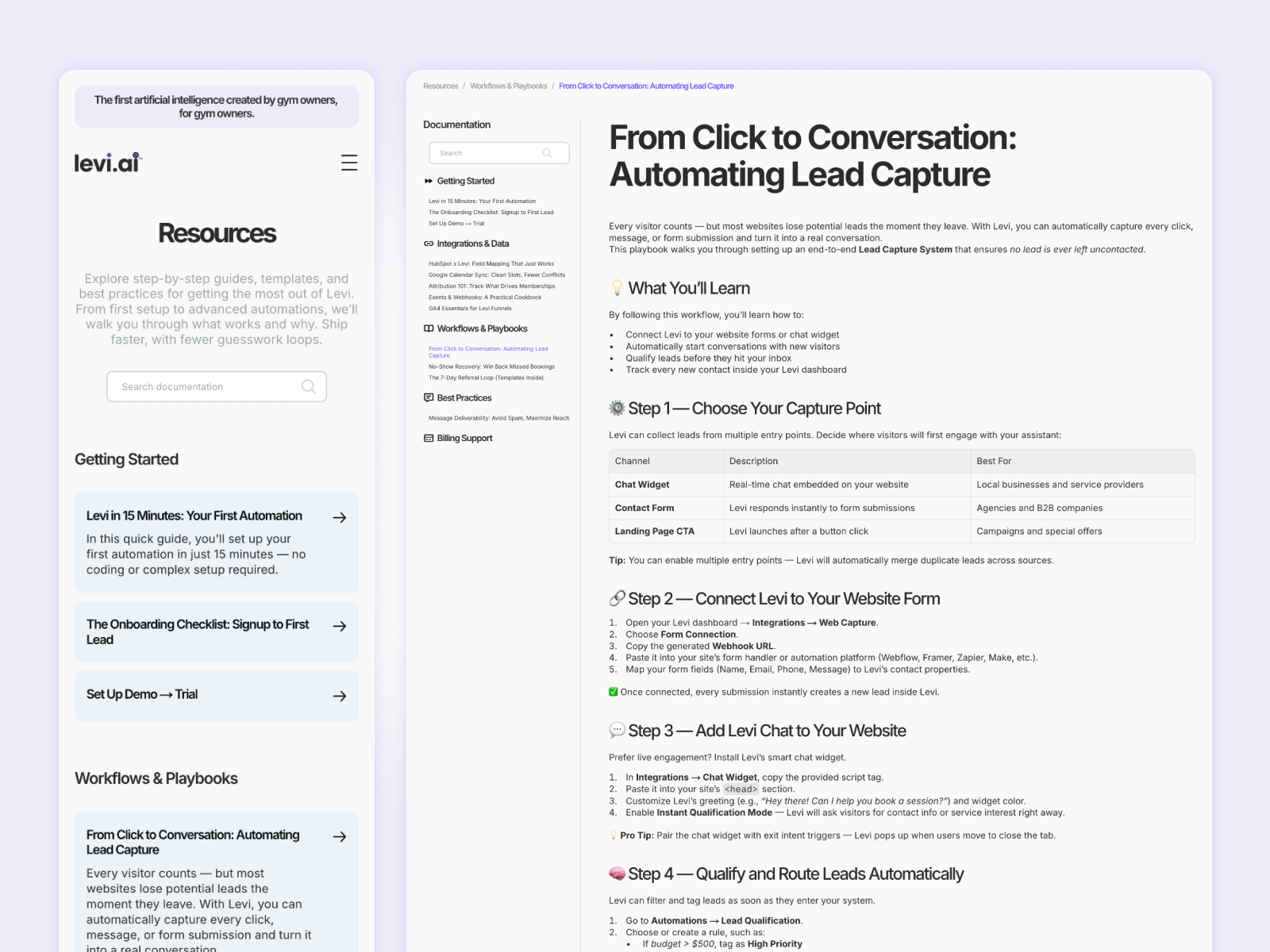
Task: Click the chat-bubble icon beside Best Practices
Action: (x=429, y=397)
